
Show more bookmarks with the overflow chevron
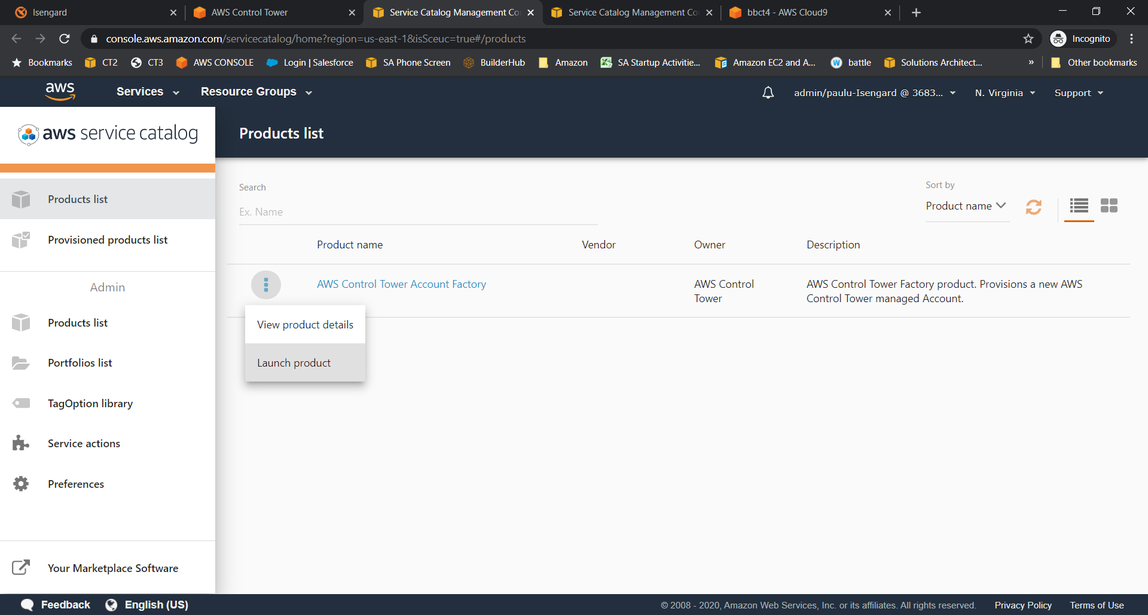click(1031, 63)
